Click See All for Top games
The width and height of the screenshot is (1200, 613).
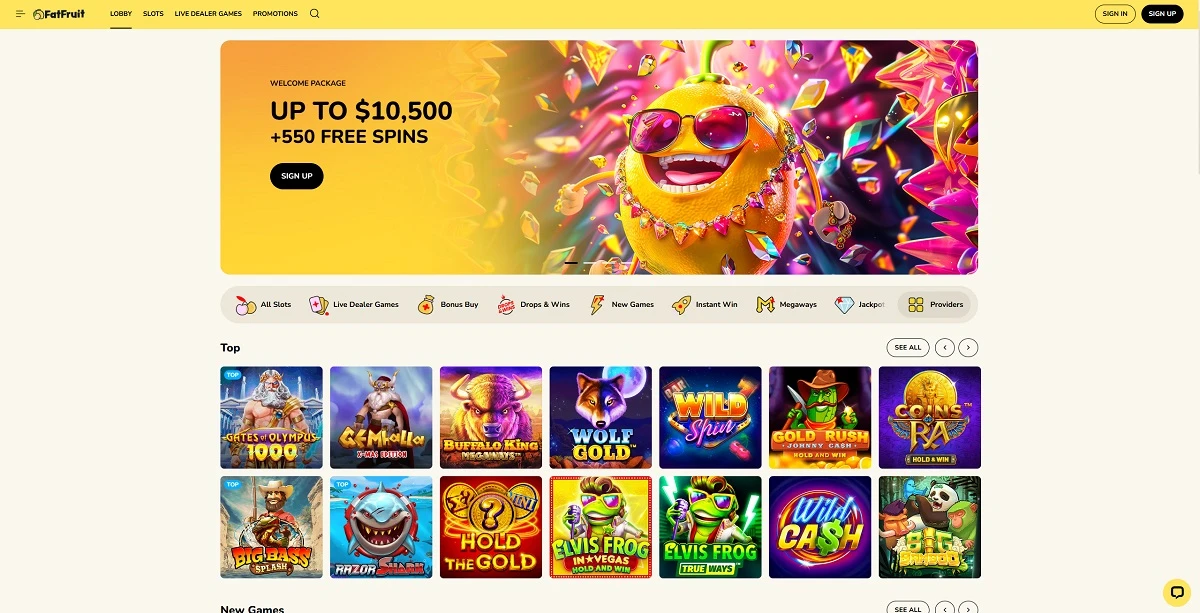click(908, 348)
